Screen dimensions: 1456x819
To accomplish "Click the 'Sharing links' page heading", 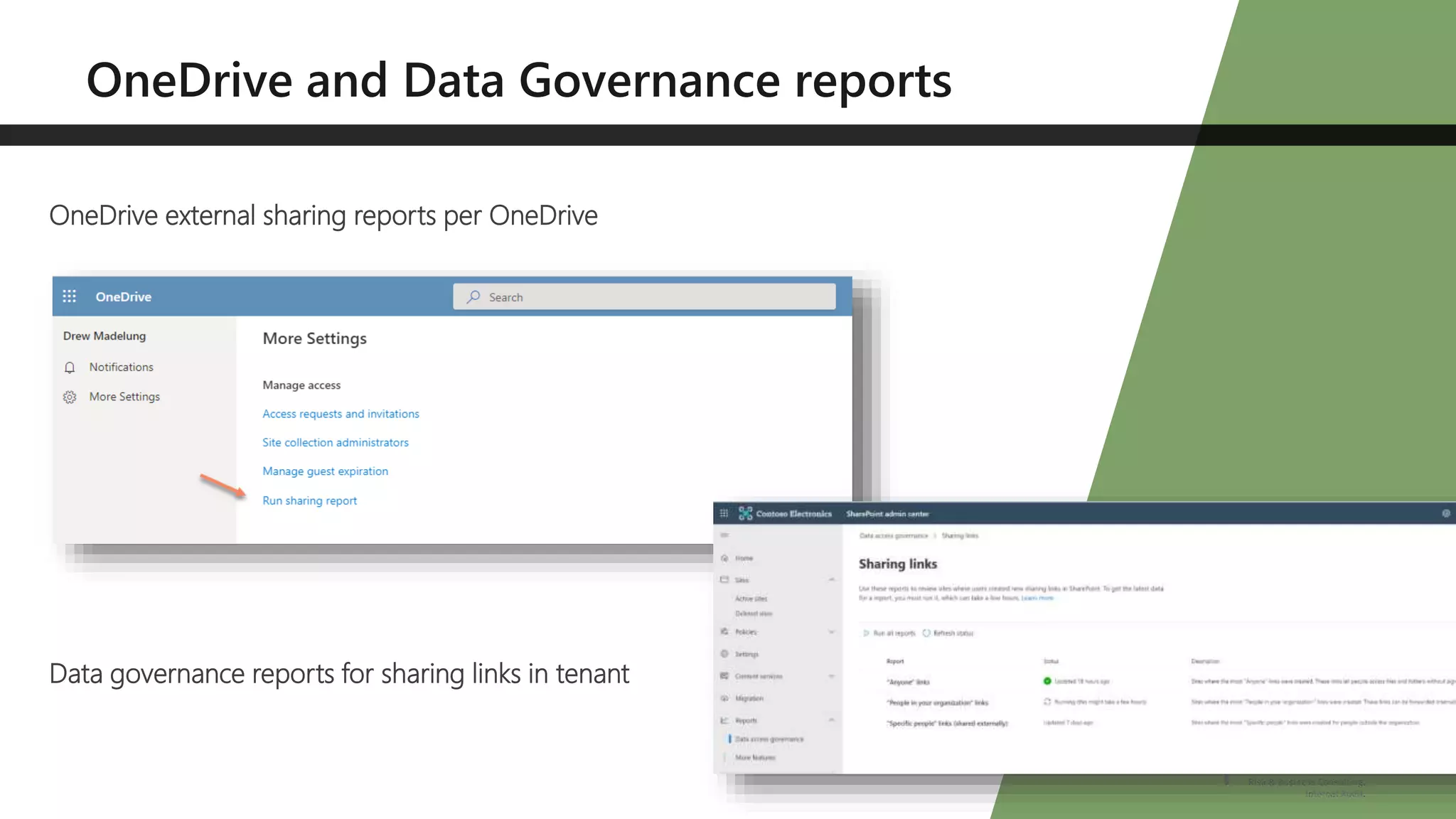I will coord(898,564).
